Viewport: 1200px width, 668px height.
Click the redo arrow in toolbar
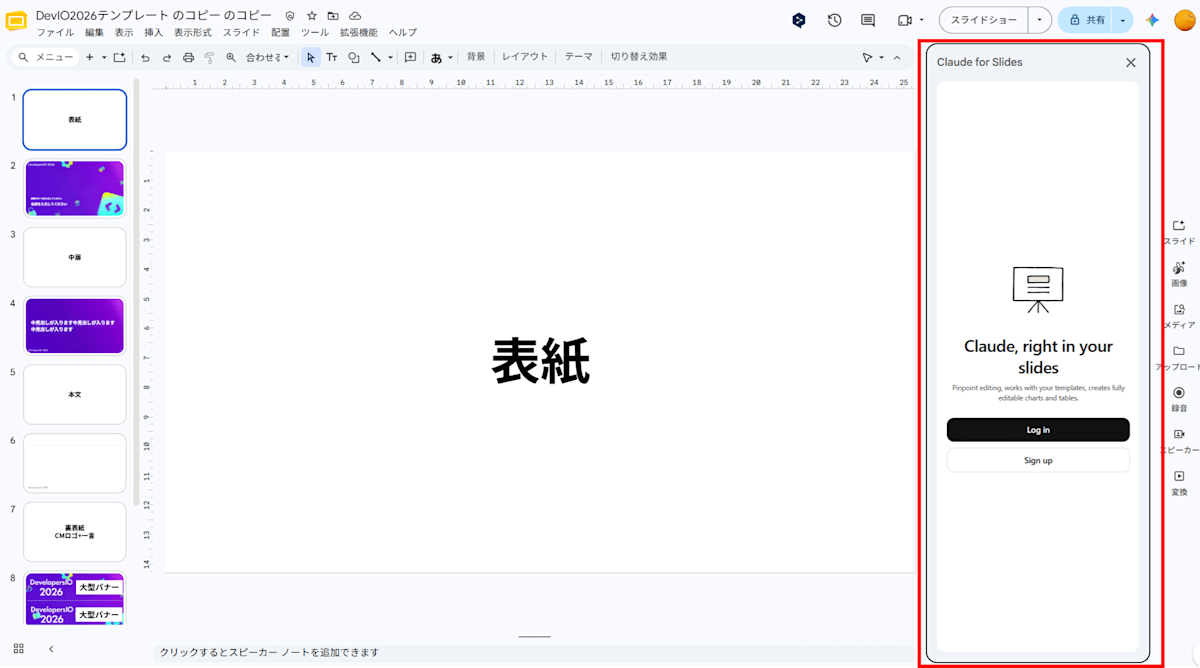pos(167,58)
